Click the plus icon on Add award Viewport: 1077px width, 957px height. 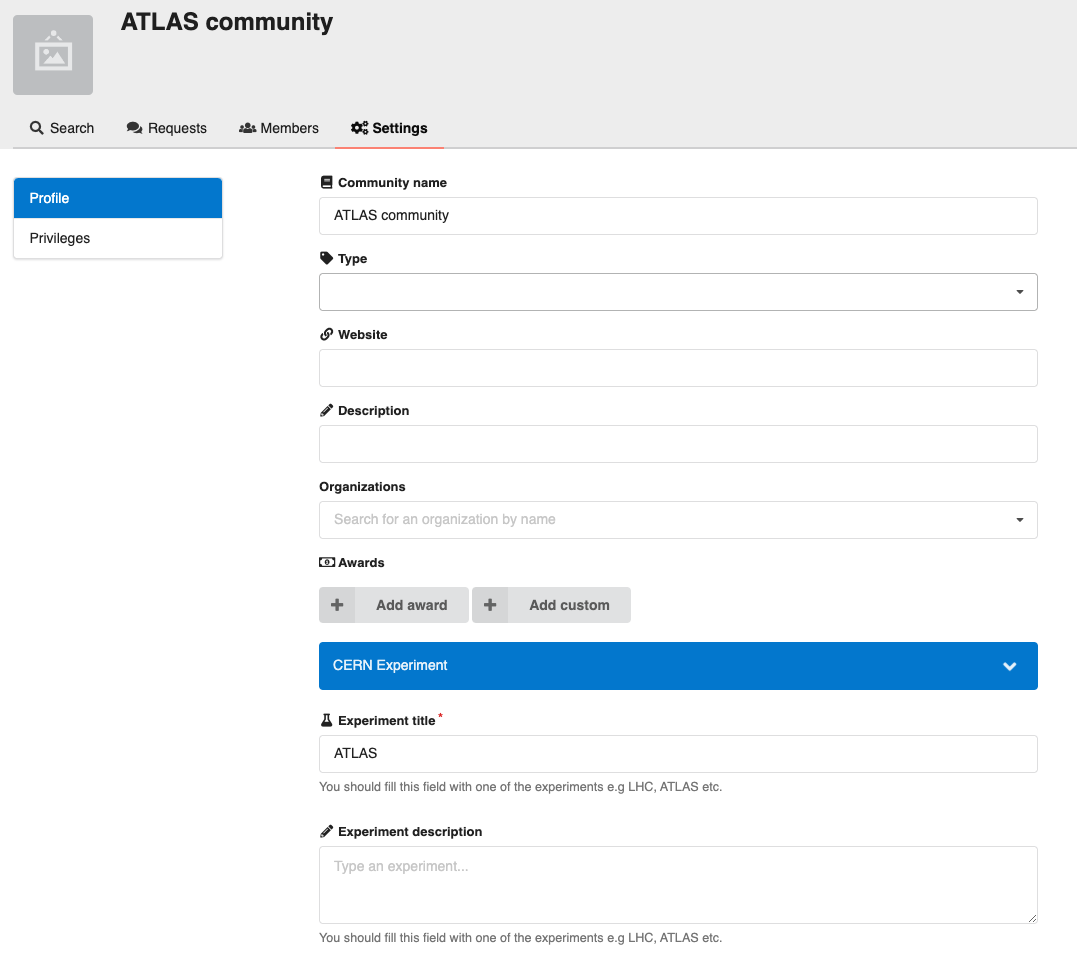point(337,605)
